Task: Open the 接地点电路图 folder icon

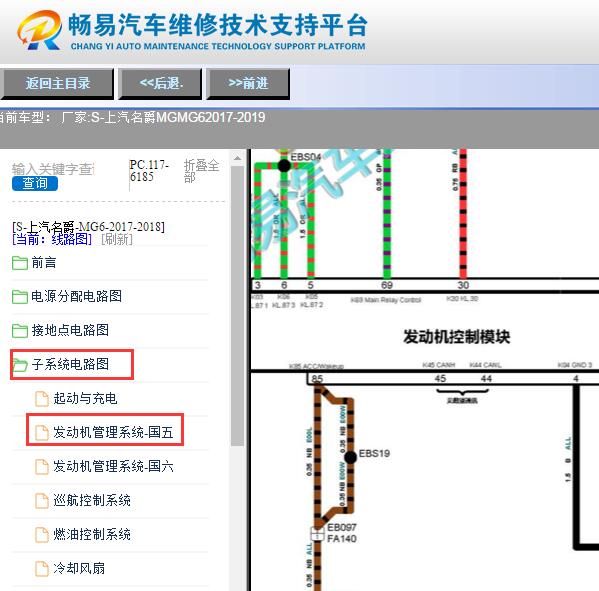Action: (x=19, y=331)
